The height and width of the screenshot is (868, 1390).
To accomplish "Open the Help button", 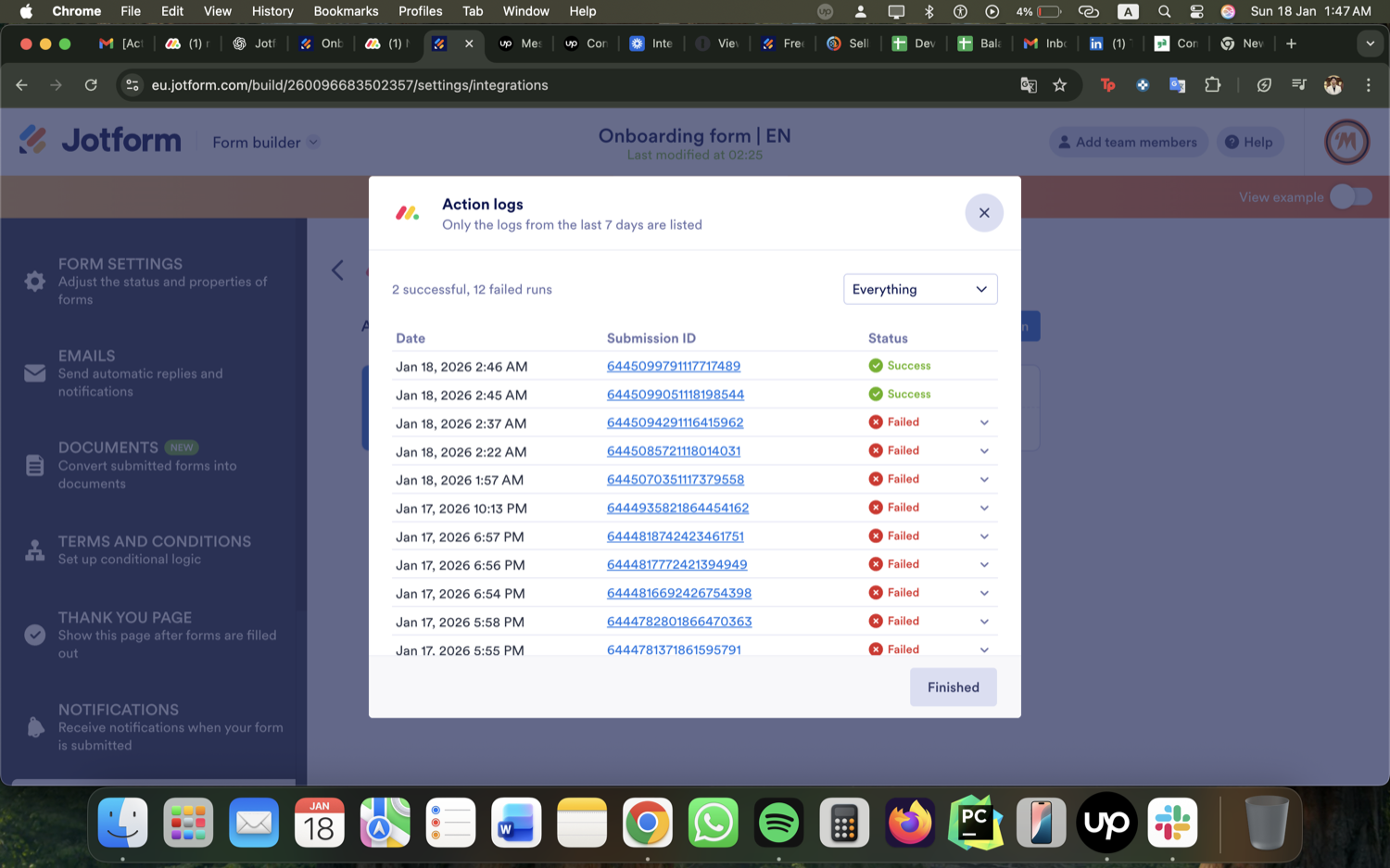I will pyautogui.click(x=1249, y=142).
